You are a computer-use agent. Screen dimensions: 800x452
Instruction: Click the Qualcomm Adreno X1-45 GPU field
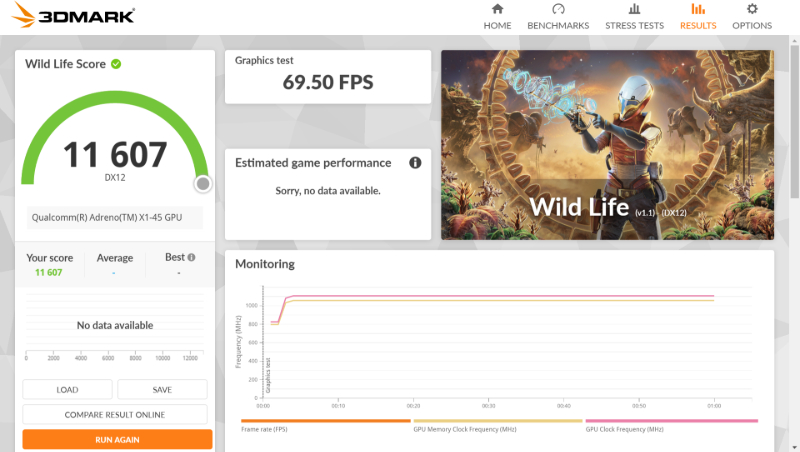click(115, 218)
